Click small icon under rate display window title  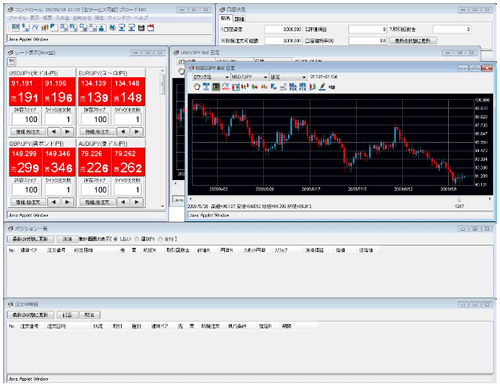click(12, 61)
